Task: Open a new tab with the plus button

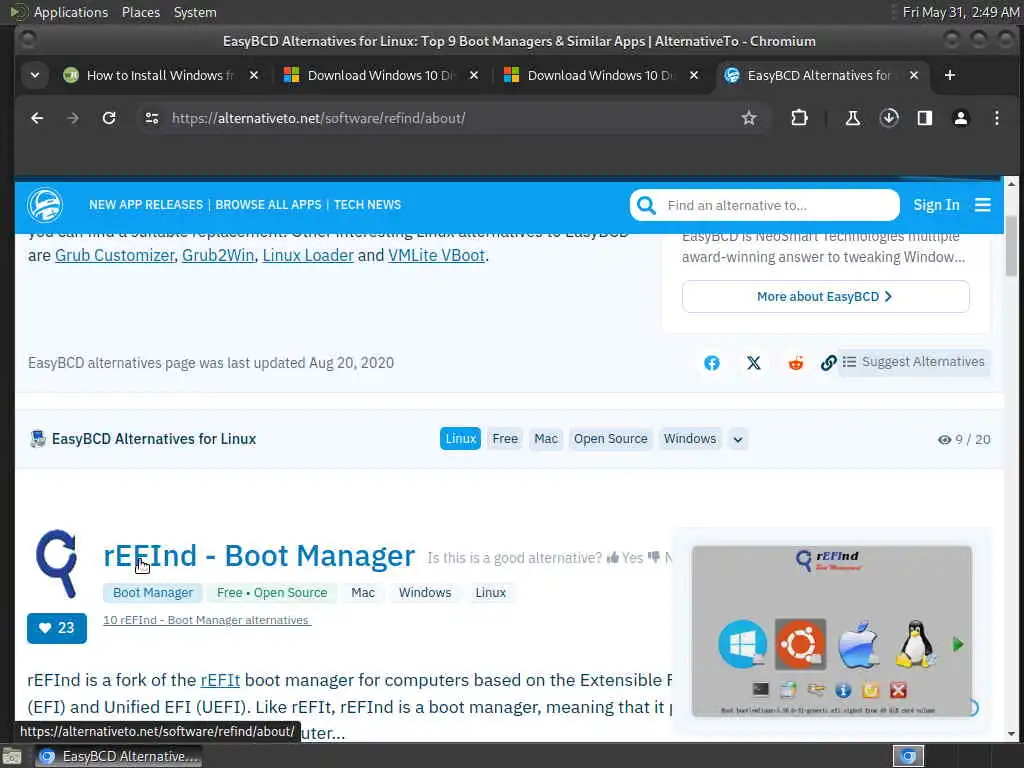Action: pos(950,75)
